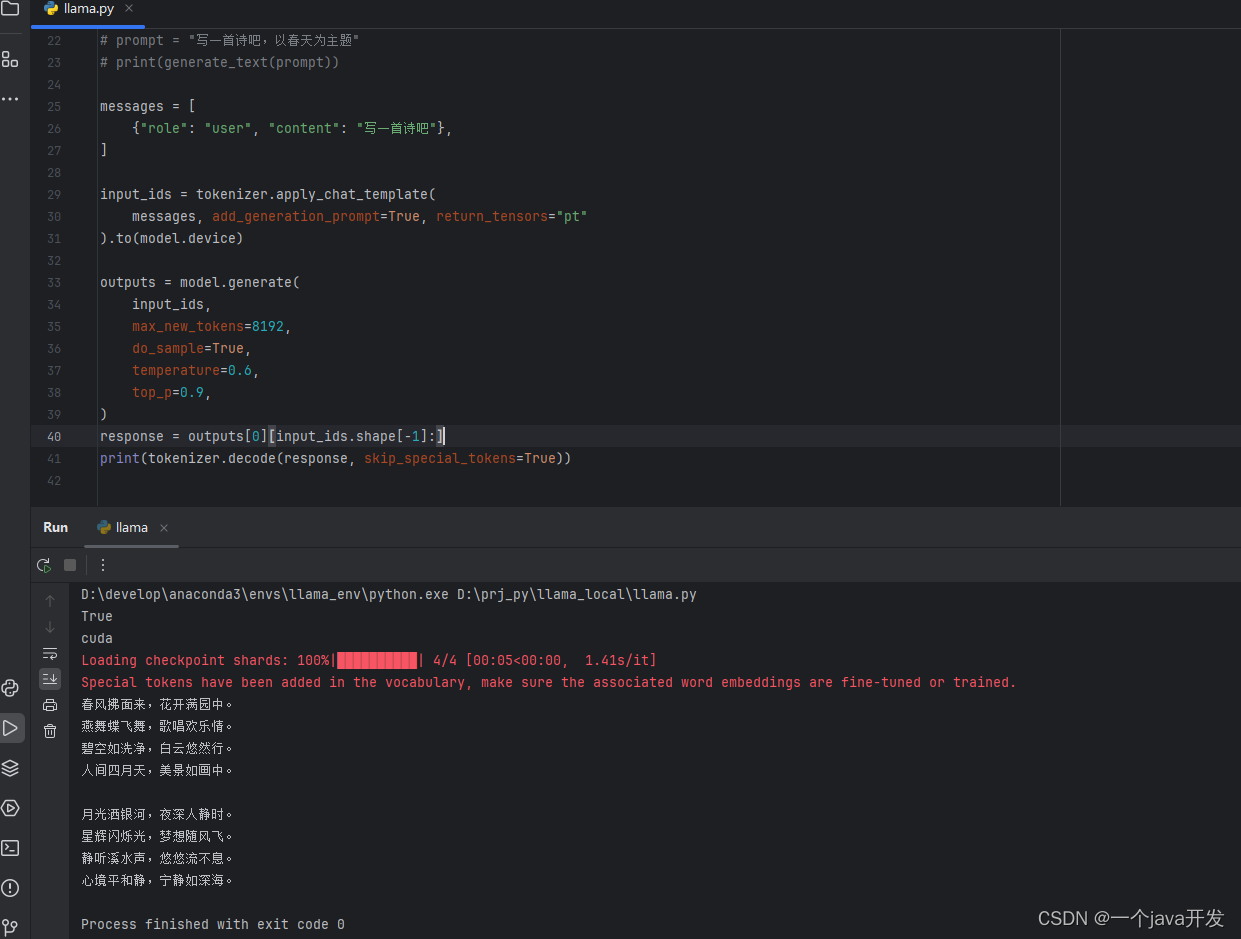Select the Run panel title tab
Screen dimensions: 1241x939
pyautogui.click(x=56, y=527)
